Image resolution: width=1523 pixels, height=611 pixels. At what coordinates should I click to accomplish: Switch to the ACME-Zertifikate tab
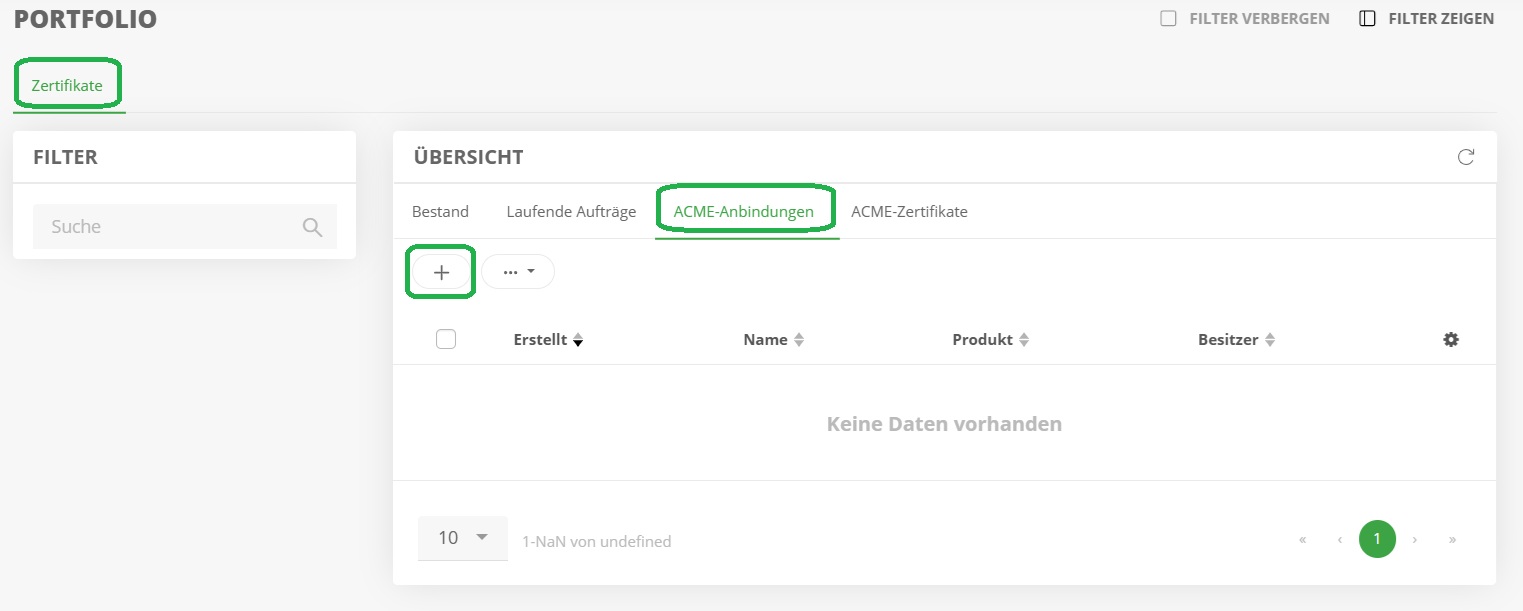tap(909, 212)
